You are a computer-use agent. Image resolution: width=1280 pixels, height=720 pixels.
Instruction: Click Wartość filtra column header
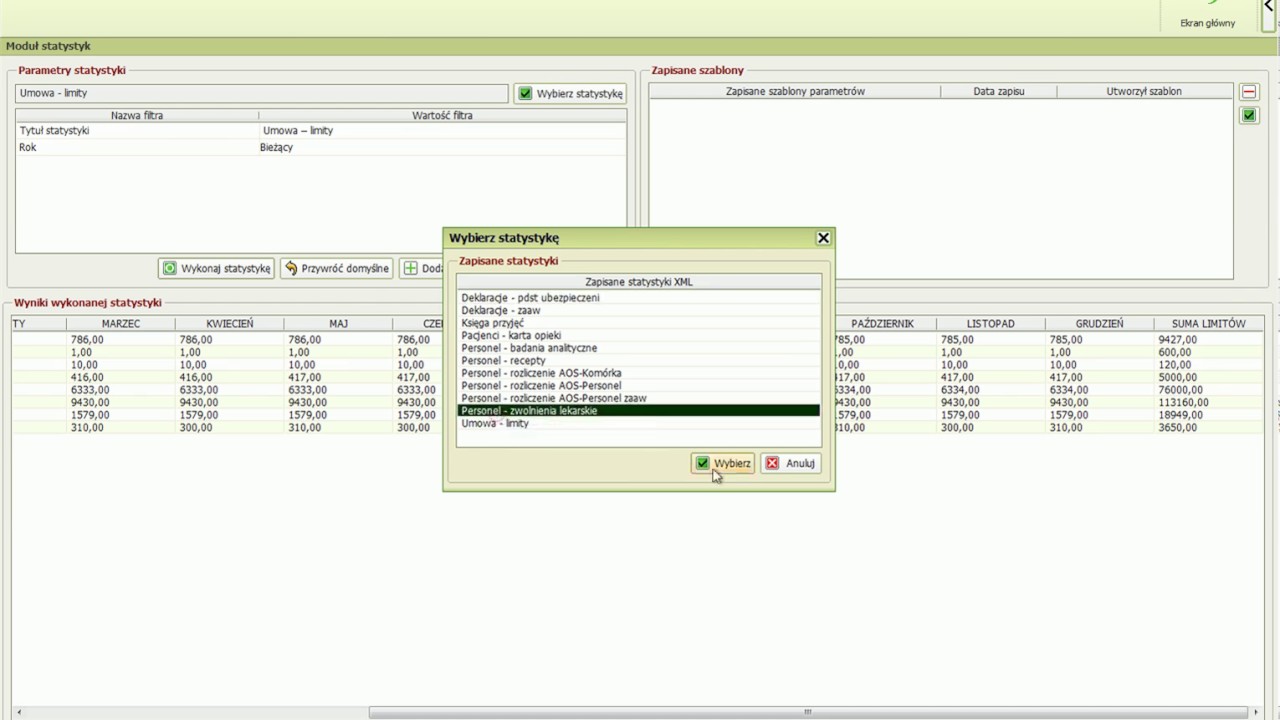point(442,116)
